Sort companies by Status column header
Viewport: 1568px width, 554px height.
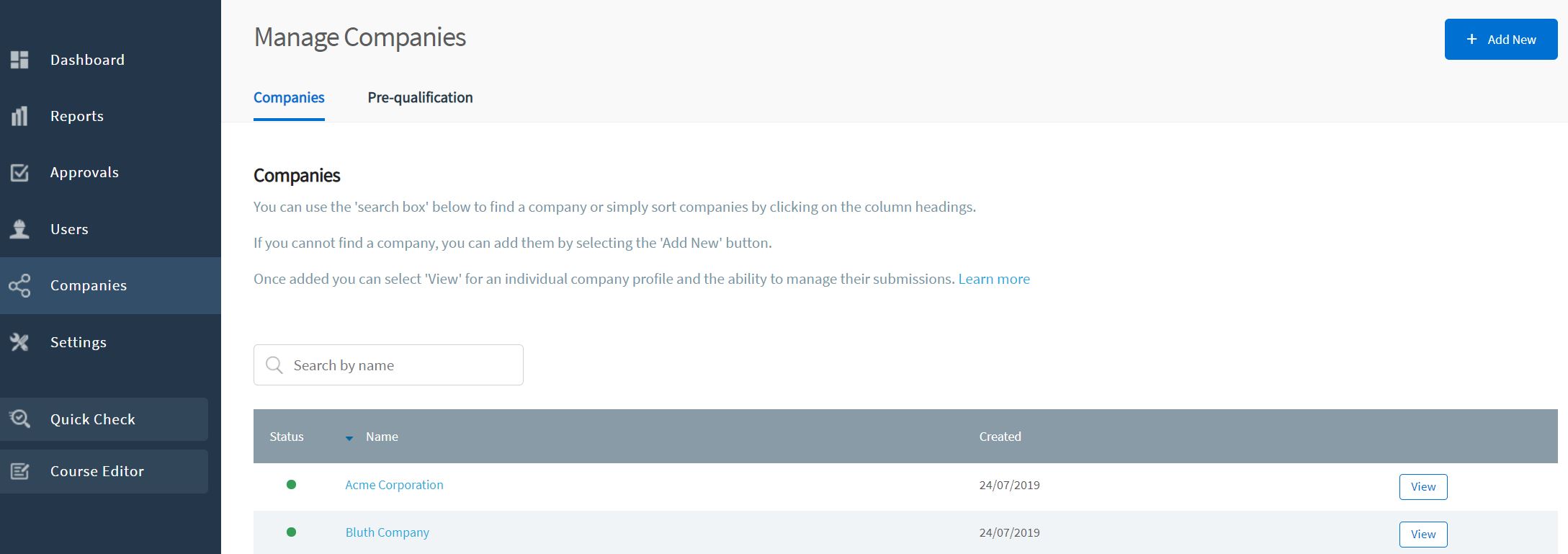(287, 437)
